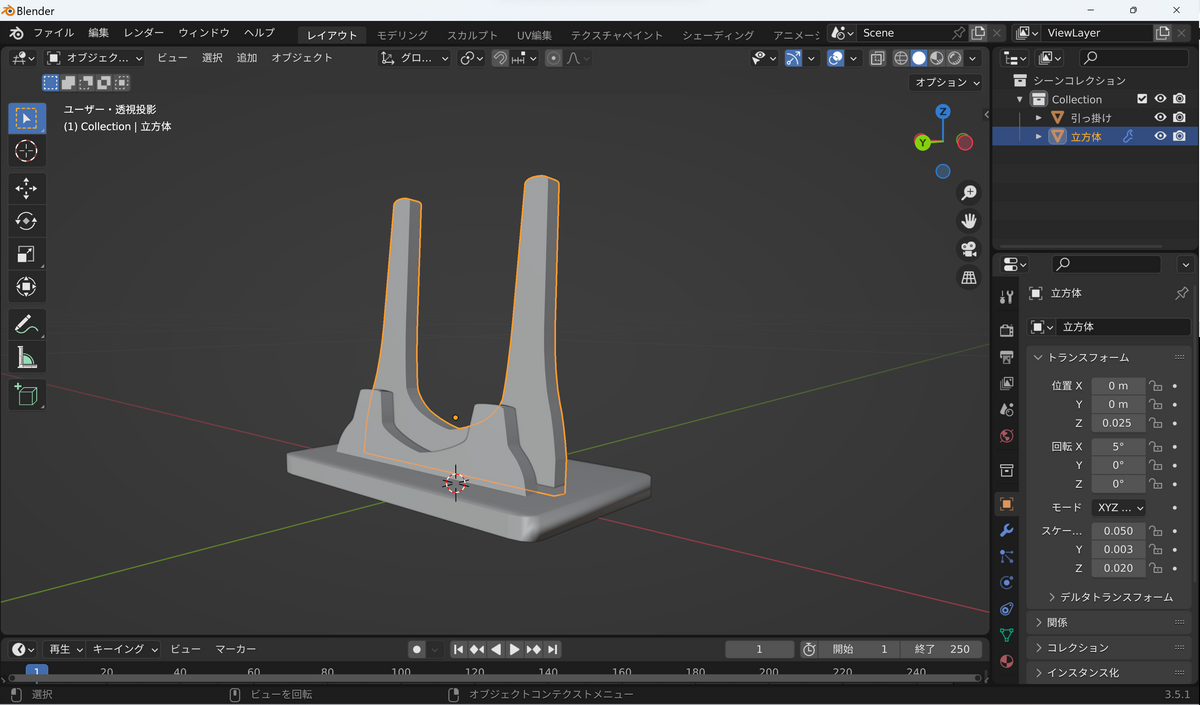This screenshot has height=705, width=1200.
Task: Disable 引っ掛け in renders camera icon
Action: pyautogui.click(x=1180, y=118)
